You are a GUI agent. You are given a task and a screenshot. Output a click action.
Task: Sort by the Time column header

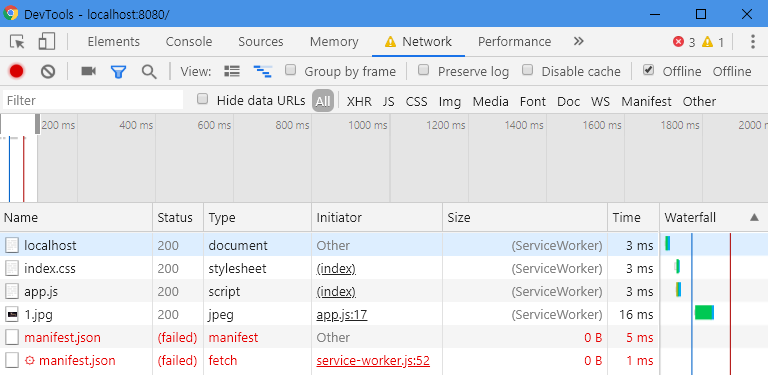point(633,217)
